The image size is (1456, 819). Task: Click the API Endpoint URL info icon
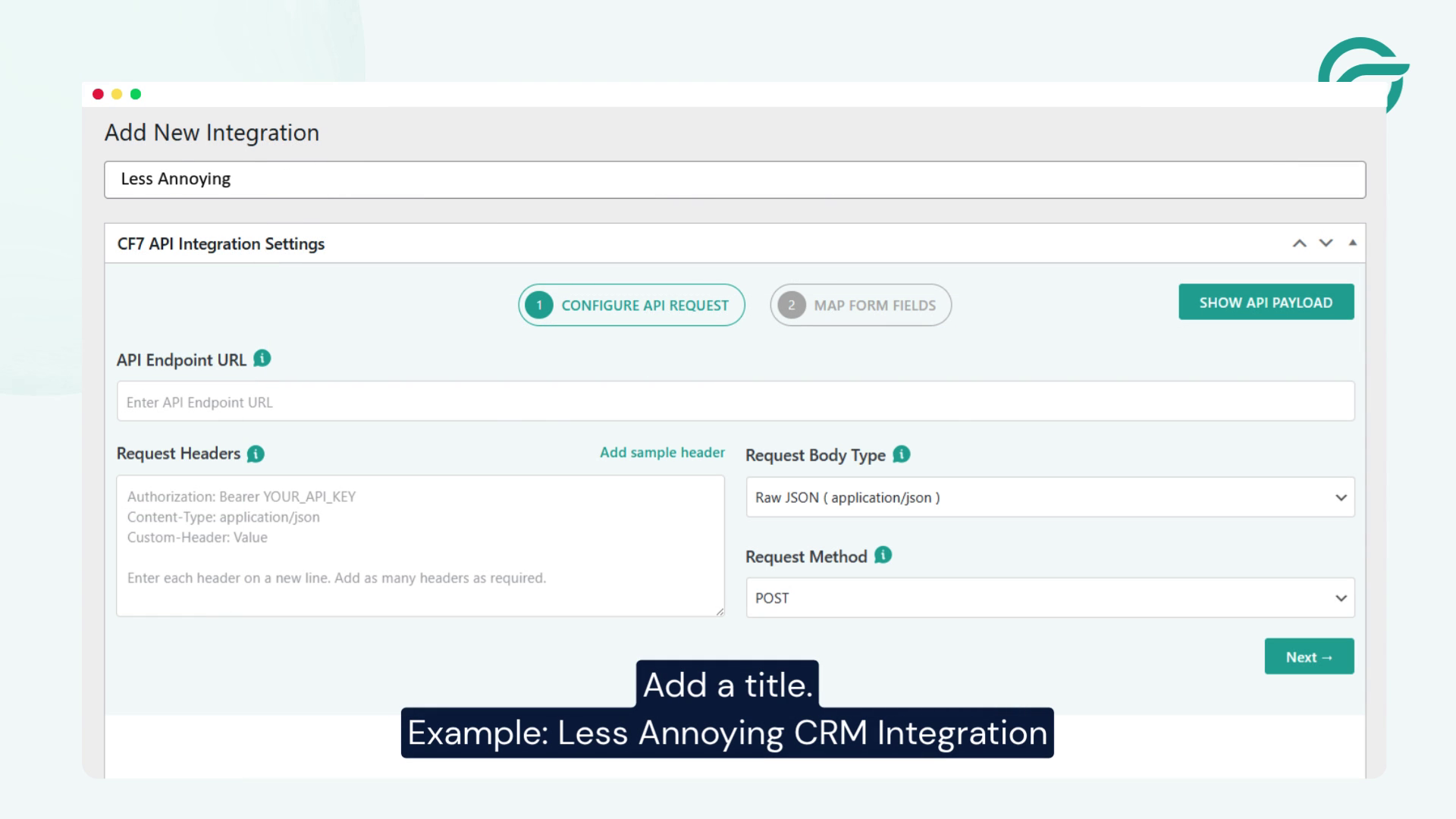pyautogui.click(x=262, y=358)
